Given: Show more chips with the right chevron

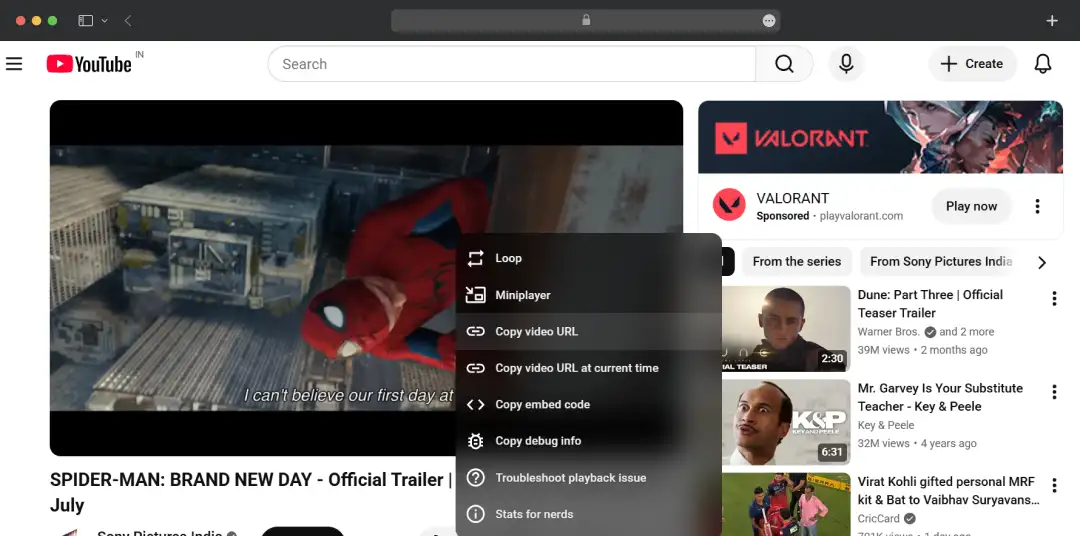Looking at the screenshot, I should pos(1041,262).
